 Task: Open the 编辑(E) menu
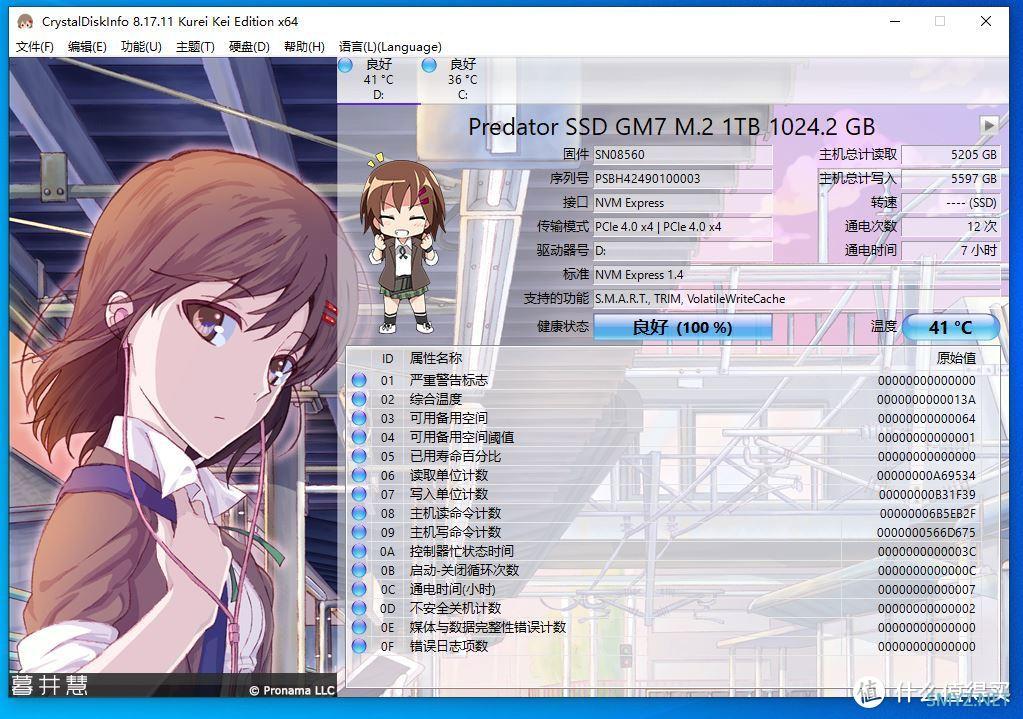(x=87, y=46)
